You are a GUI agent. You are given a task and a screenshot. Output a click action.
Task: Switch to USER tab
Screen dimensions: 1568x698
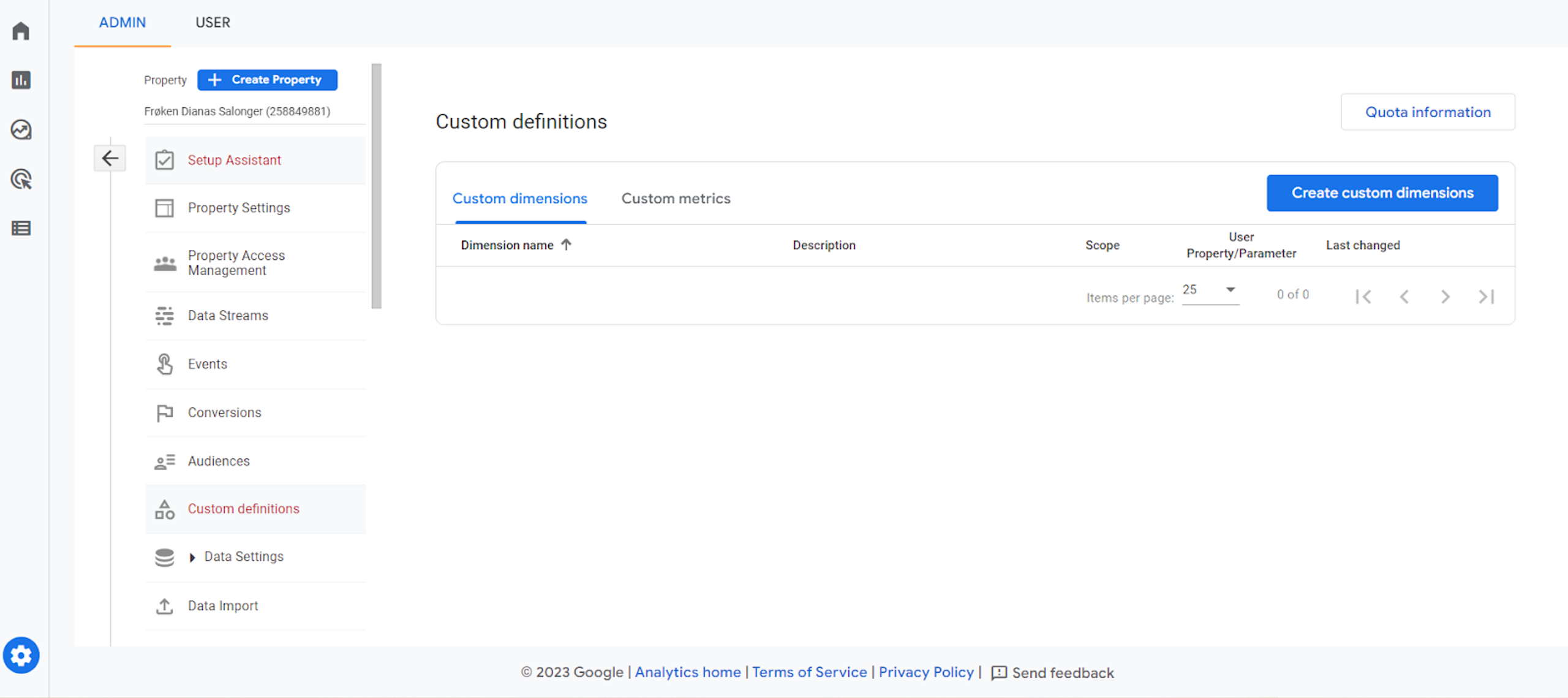point(213,23)
